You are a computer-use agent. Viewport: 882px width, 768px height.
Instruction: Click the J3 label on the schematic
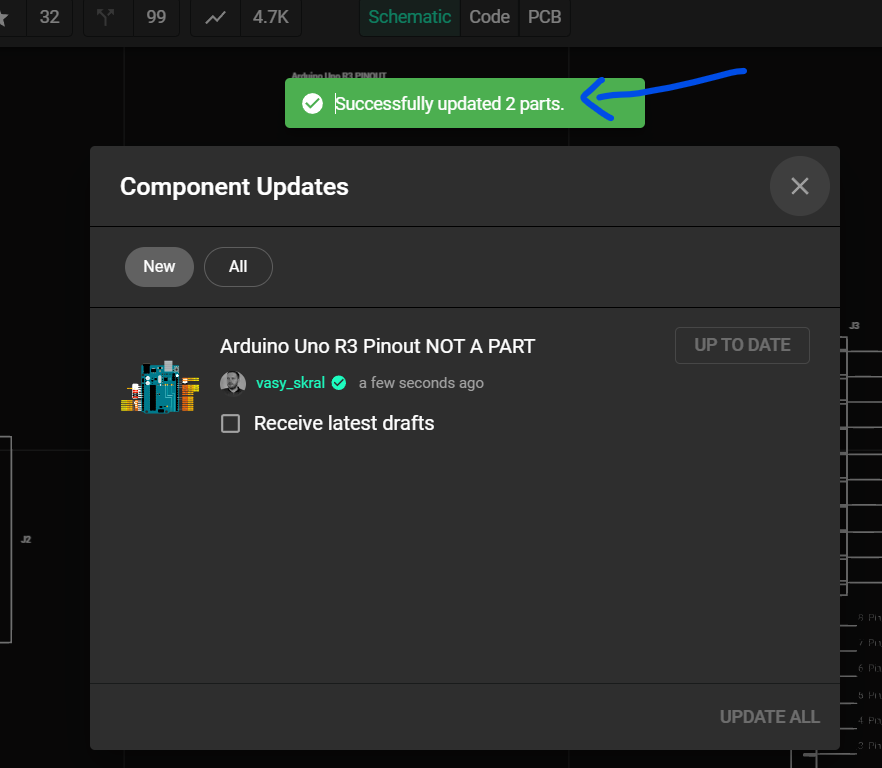click(x=854, y=325)
